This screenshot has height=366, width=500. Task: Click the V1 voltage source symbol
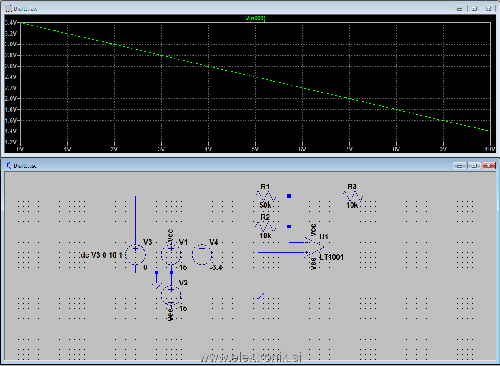click(171, 255)
